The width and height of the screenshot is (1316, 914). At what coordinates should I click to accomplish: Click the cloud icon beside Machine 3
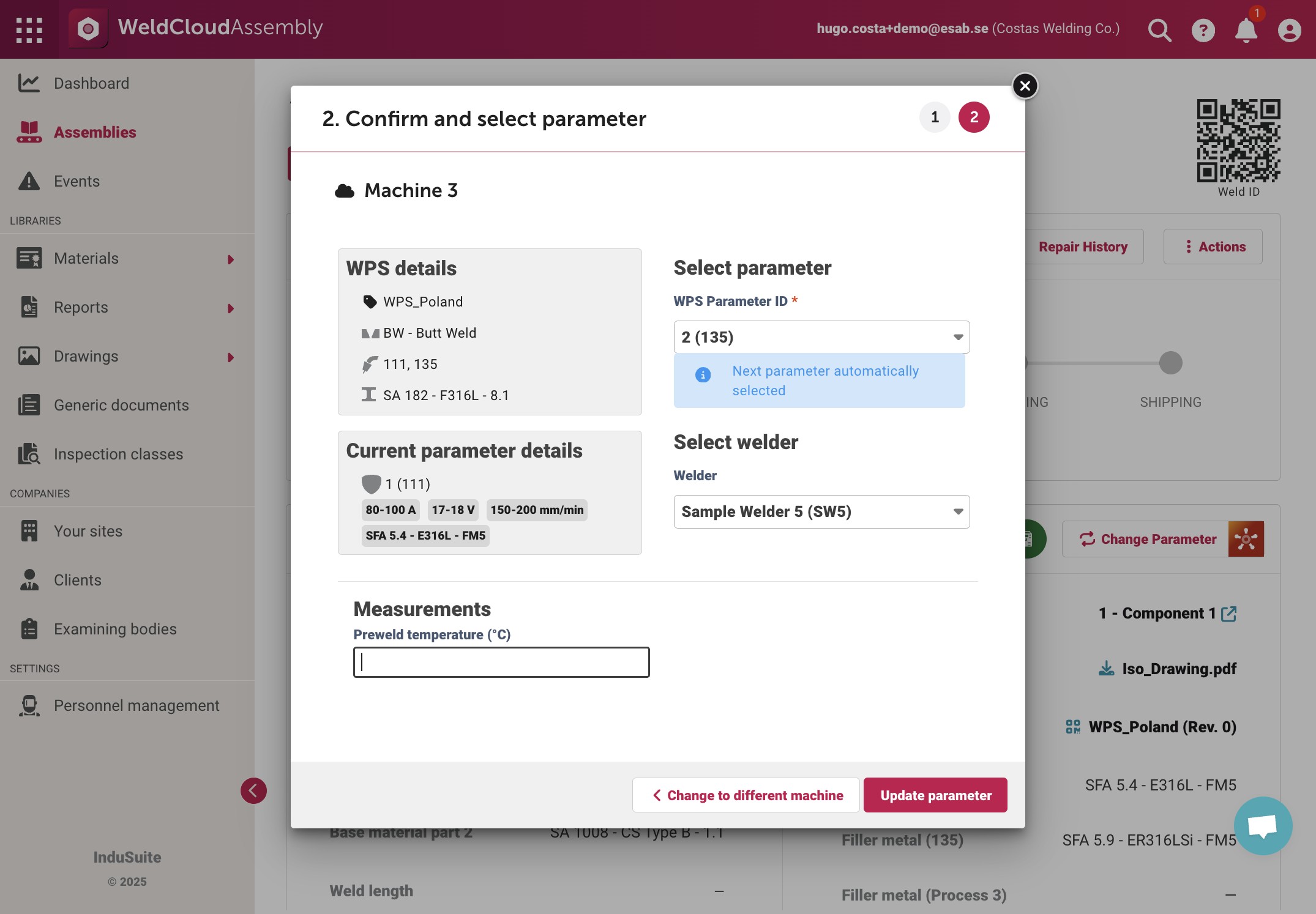coord(345,191)
